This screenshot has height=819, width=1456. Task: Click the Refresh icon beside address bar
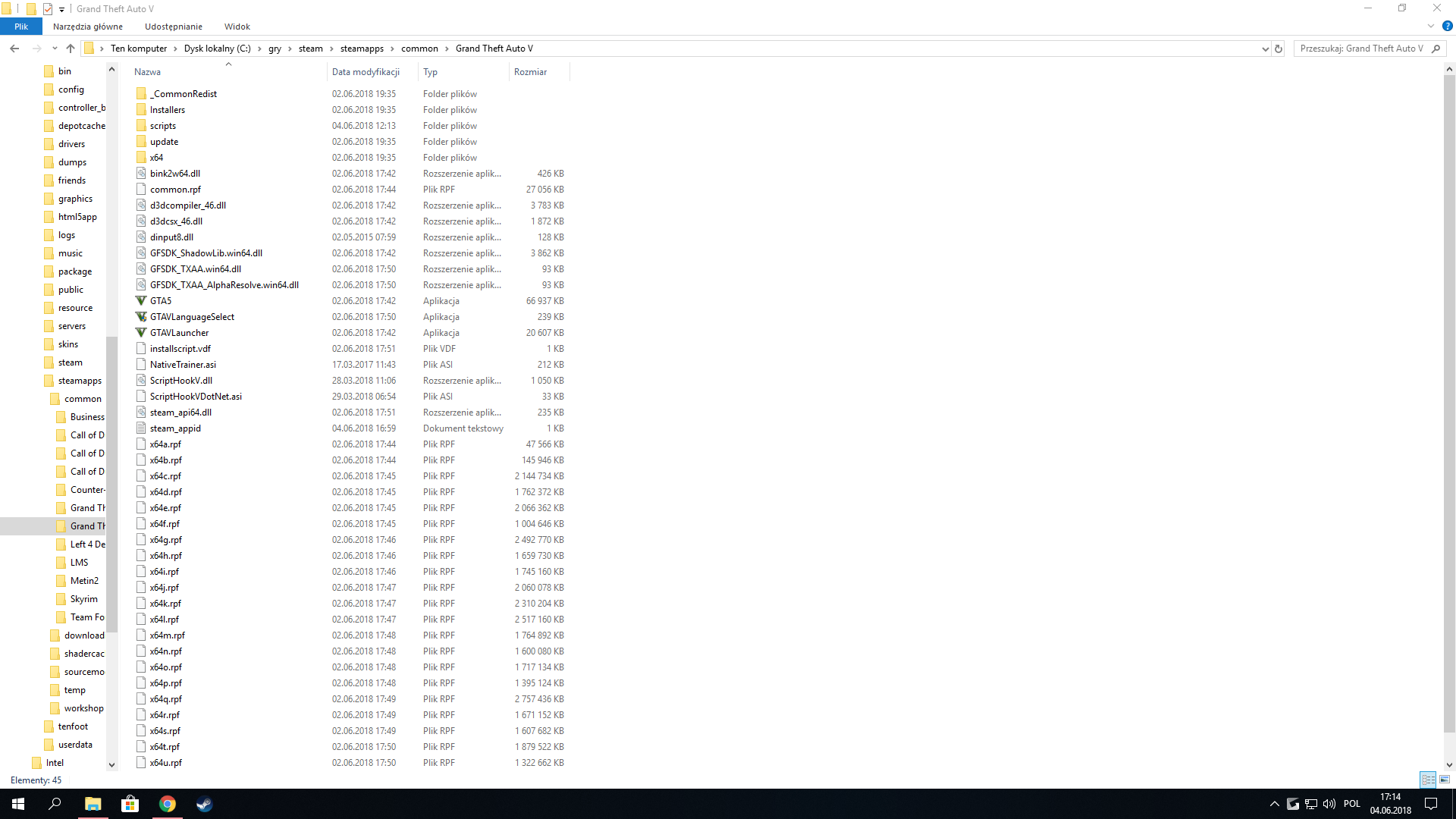1279,49
